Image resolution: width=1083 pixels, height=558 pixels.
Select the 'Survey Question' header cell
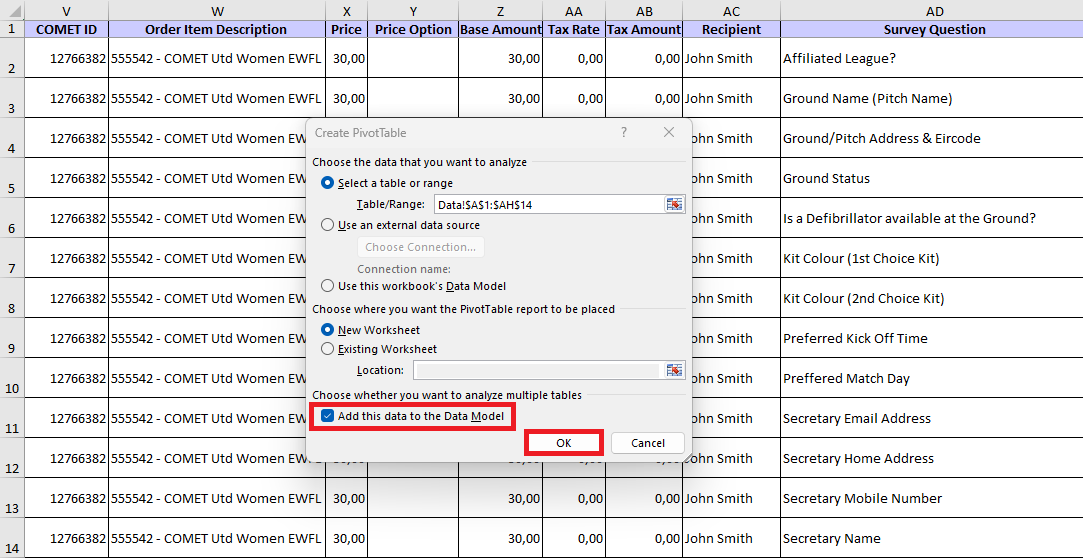point(934,29)
